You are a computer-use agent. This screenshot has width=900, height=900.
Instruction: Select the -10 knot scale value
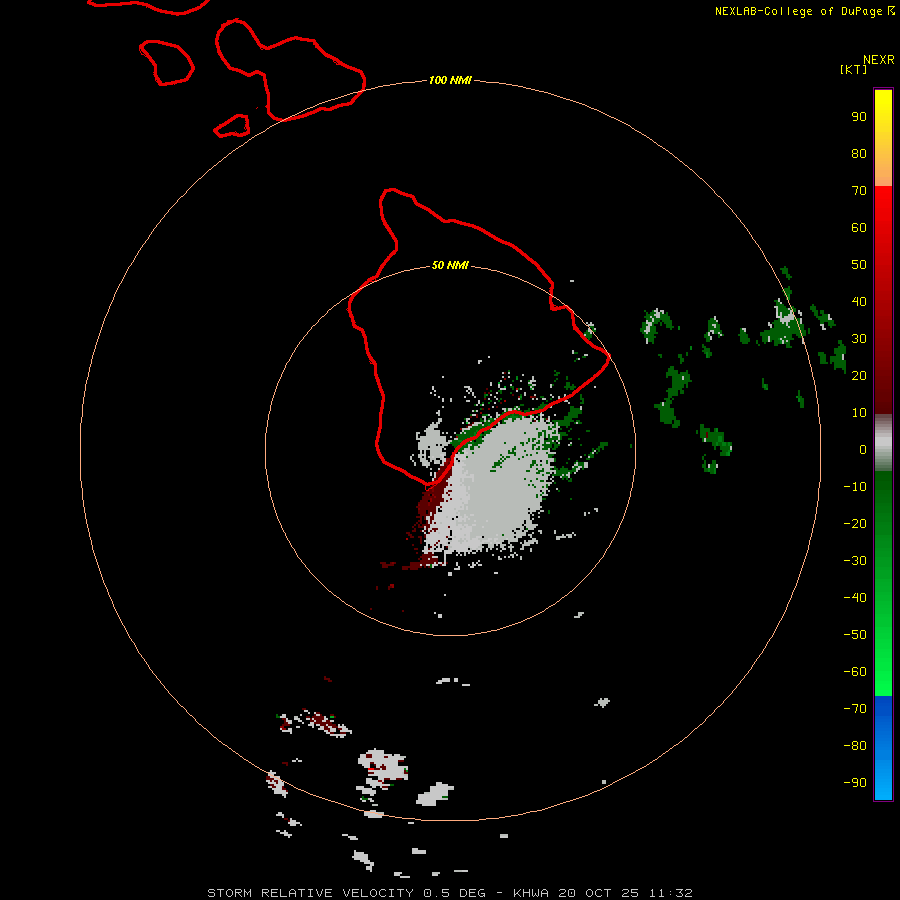pyautogui.click(x=855, y=487)
